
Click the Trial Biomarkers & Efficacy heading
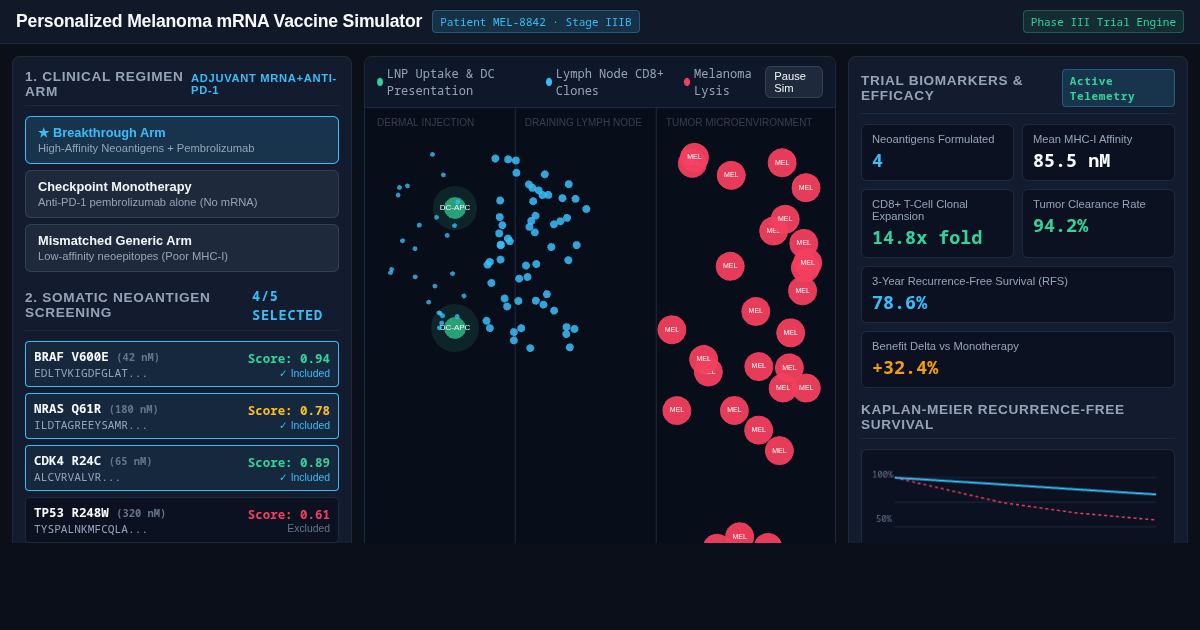pyautogui.click(x=942, y=88)
